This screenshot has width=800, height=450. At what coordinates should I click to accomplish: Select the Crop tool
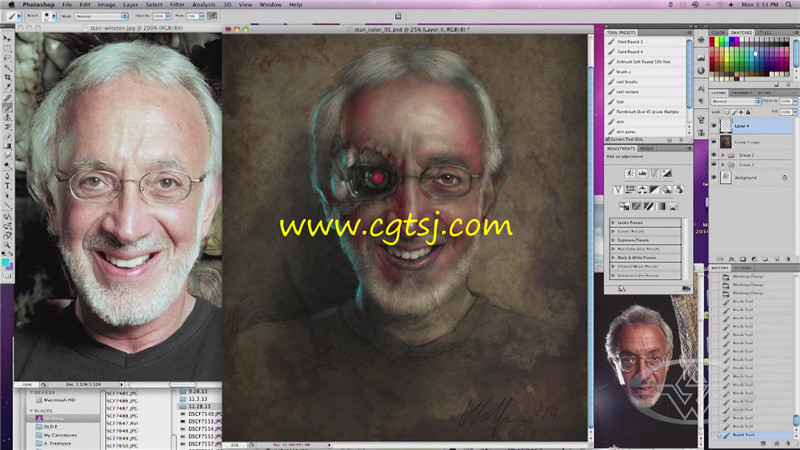[x=7, y=78]
